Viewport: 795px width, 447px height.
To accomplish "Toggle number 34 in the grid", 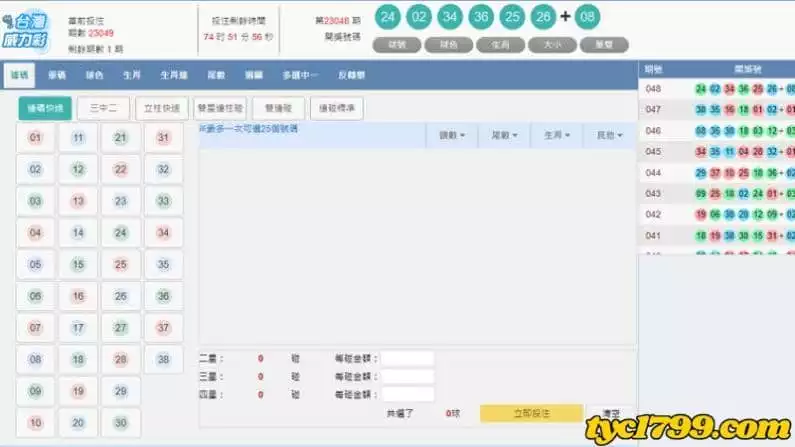I will 163,233.
